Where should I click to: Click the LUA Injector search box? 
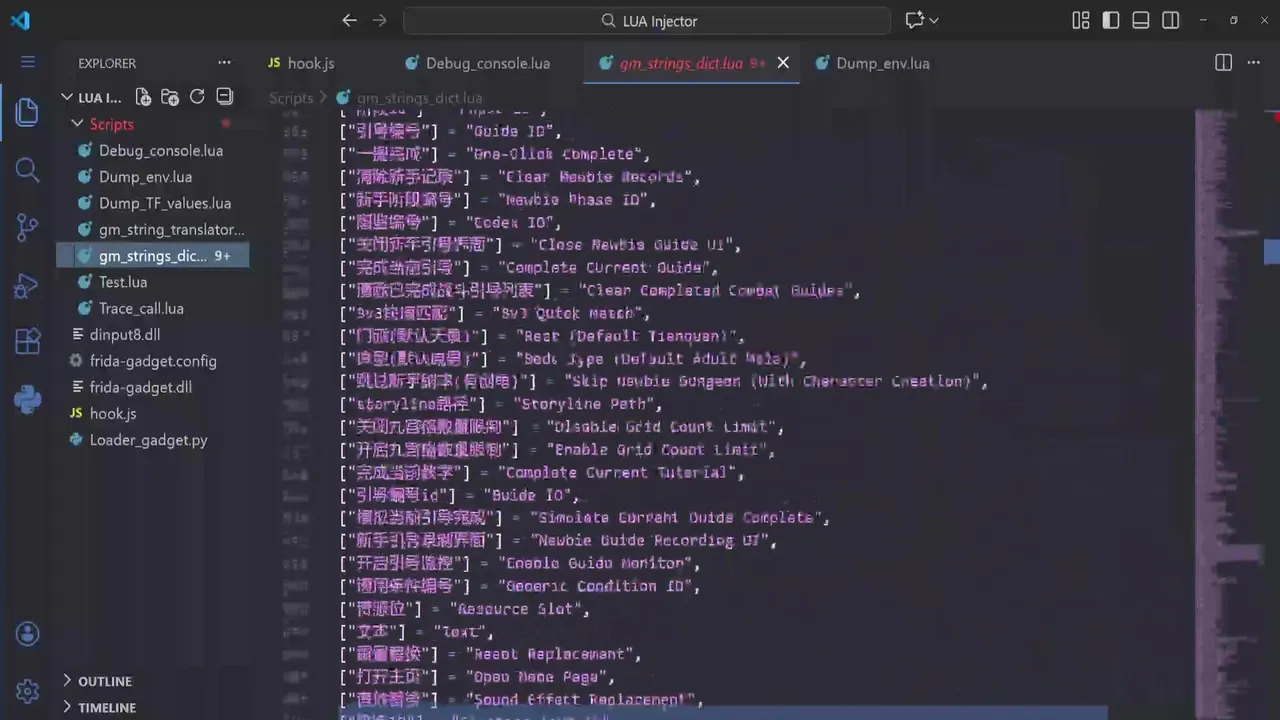tap(647, 20)
